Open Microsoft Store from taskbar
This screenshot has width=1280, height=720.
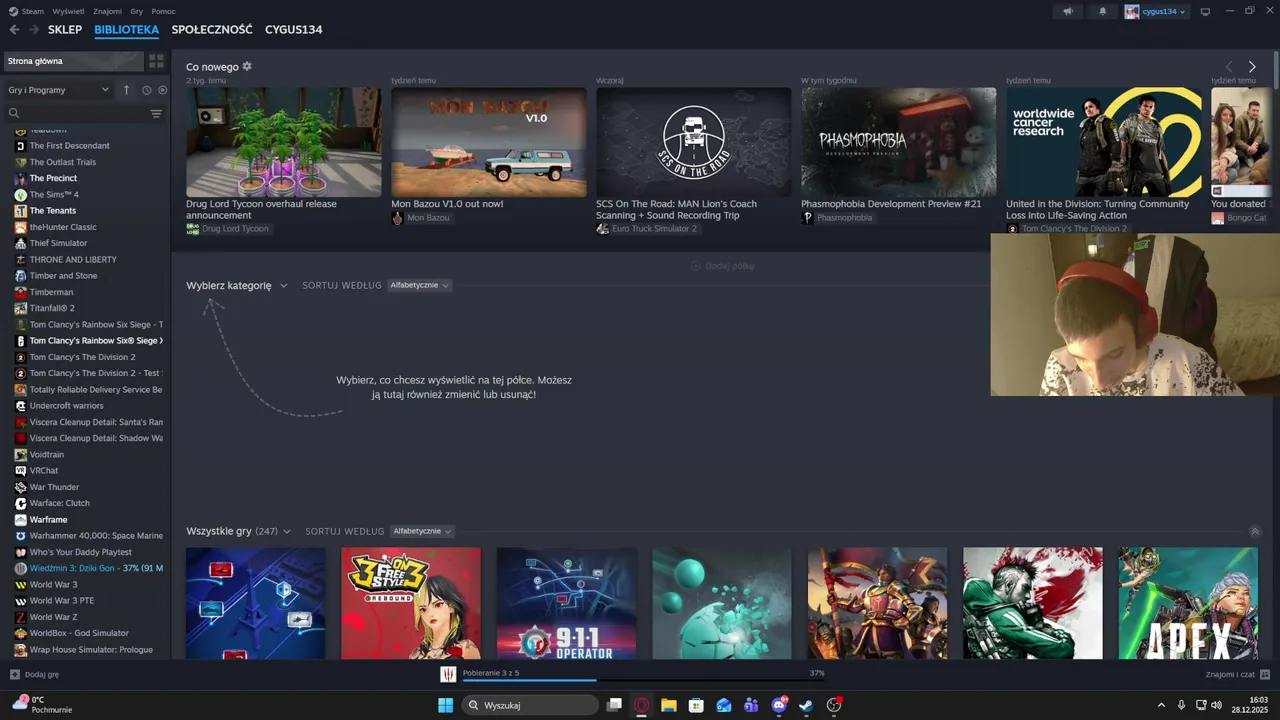(x=696, y=705)
